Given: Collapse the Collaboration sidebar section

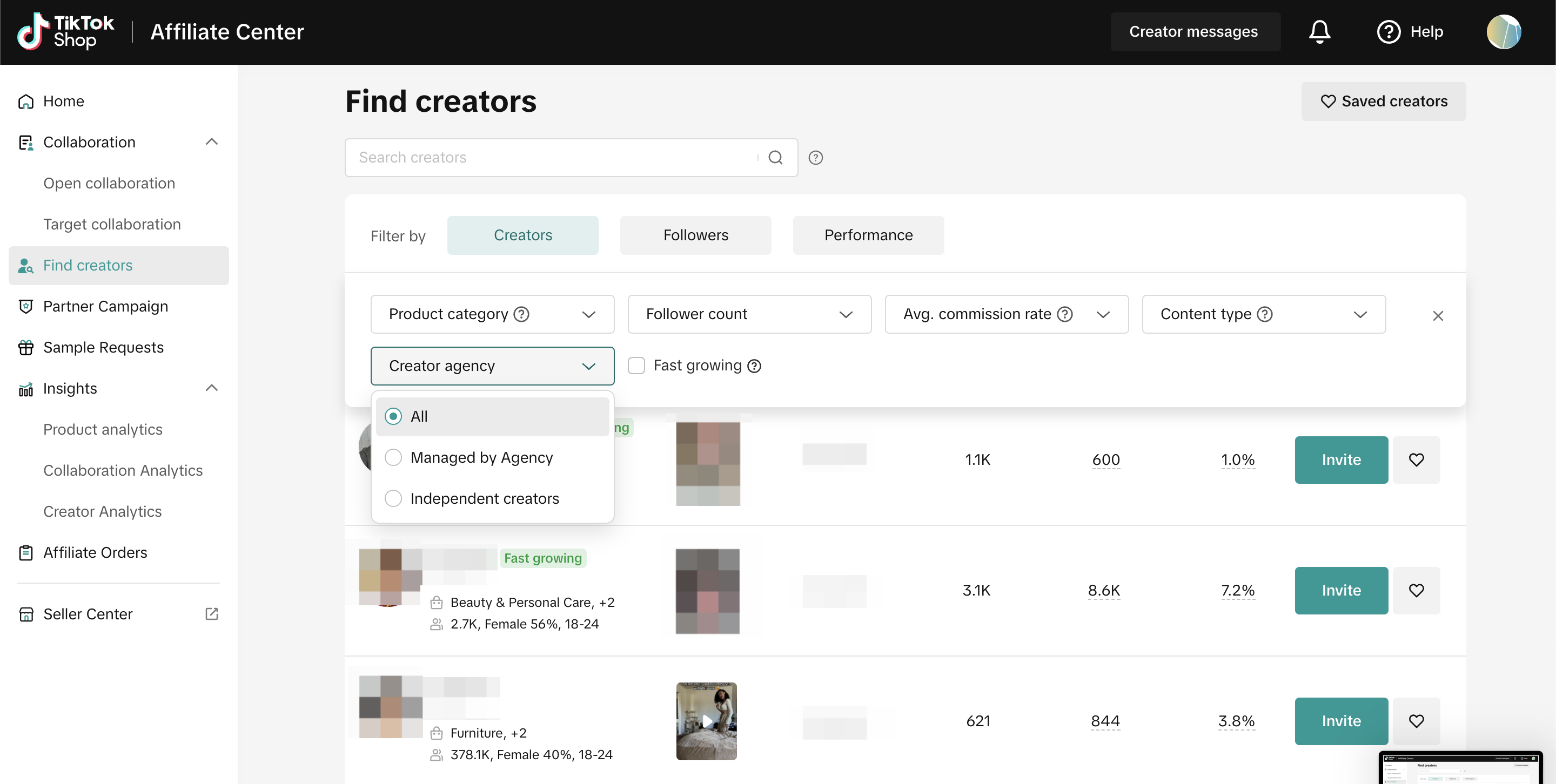Looking at the screenshot, I should pyautogui.click(x=211, y=142).
